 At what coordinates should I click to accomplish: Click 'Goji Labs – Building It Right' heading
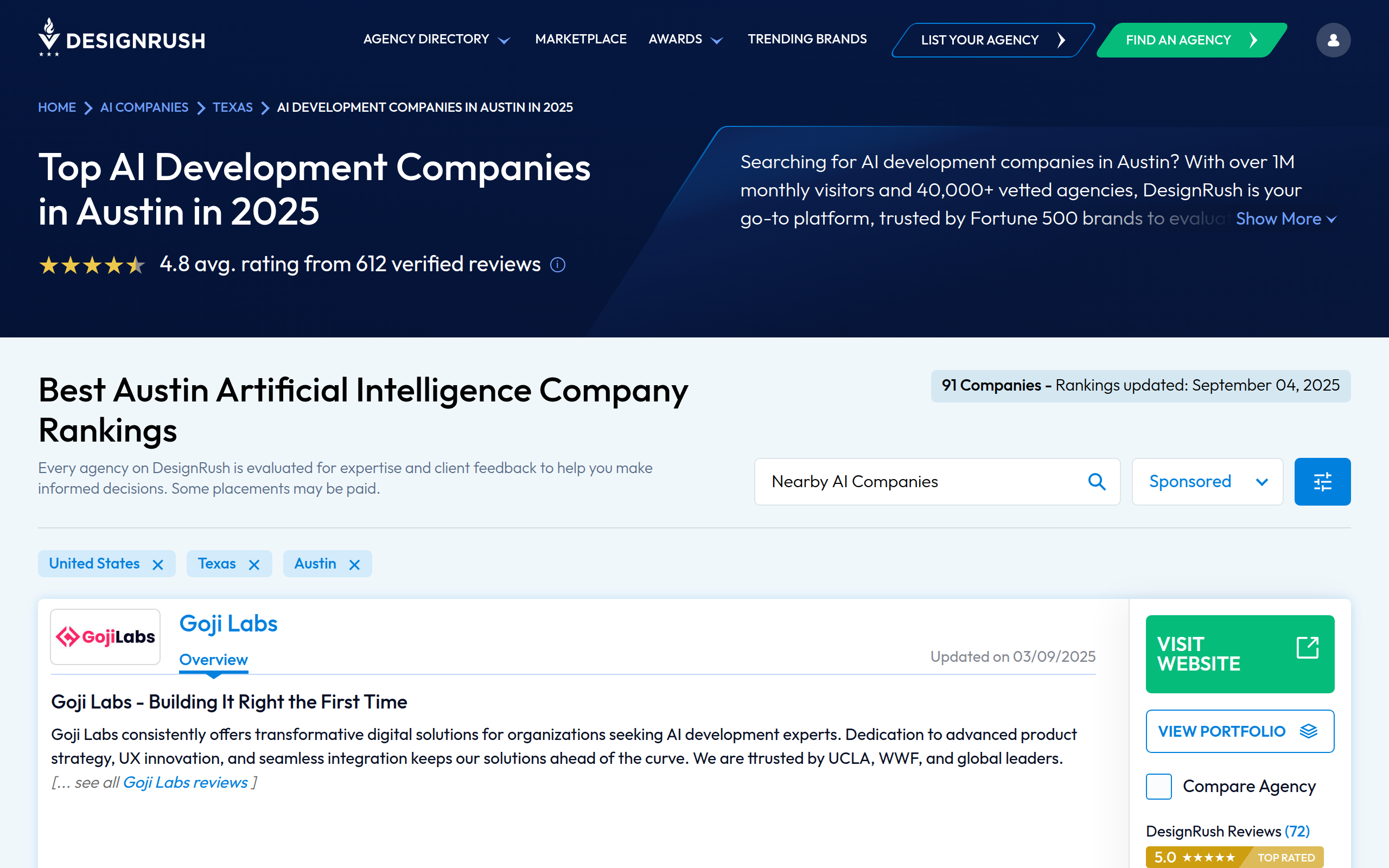229,702
